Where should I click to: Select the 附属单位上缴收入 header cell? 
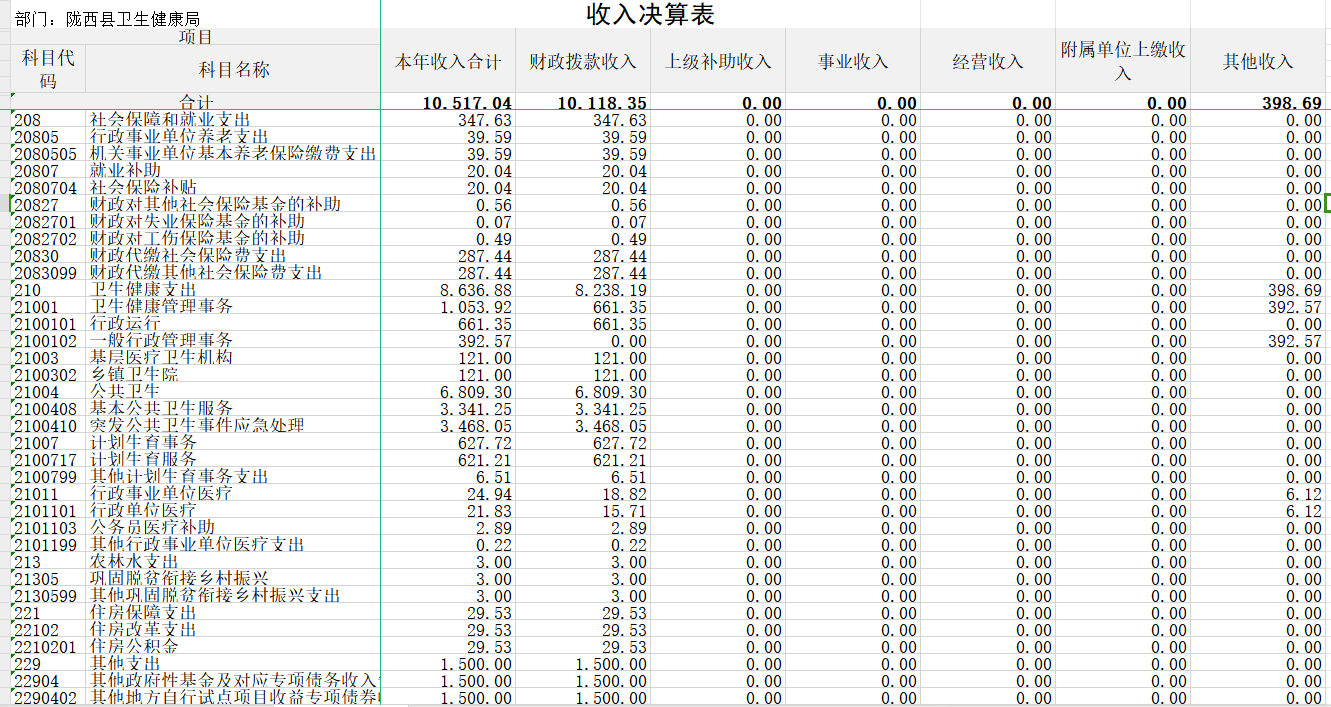point(1123,62)
